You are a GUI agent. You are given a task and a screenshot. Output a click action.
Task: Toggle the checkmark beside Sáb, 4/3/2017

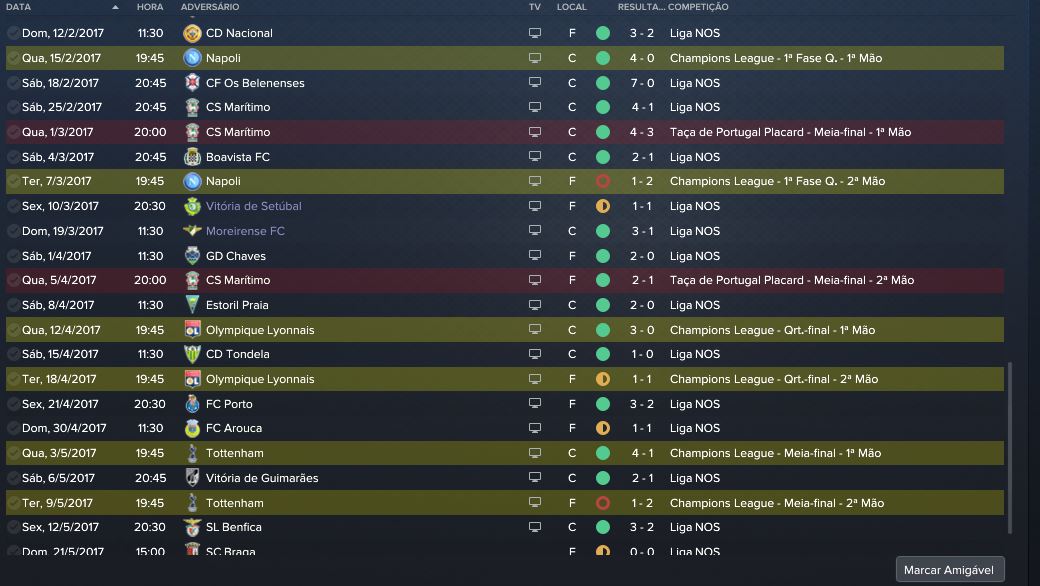(x=13, y=157)
